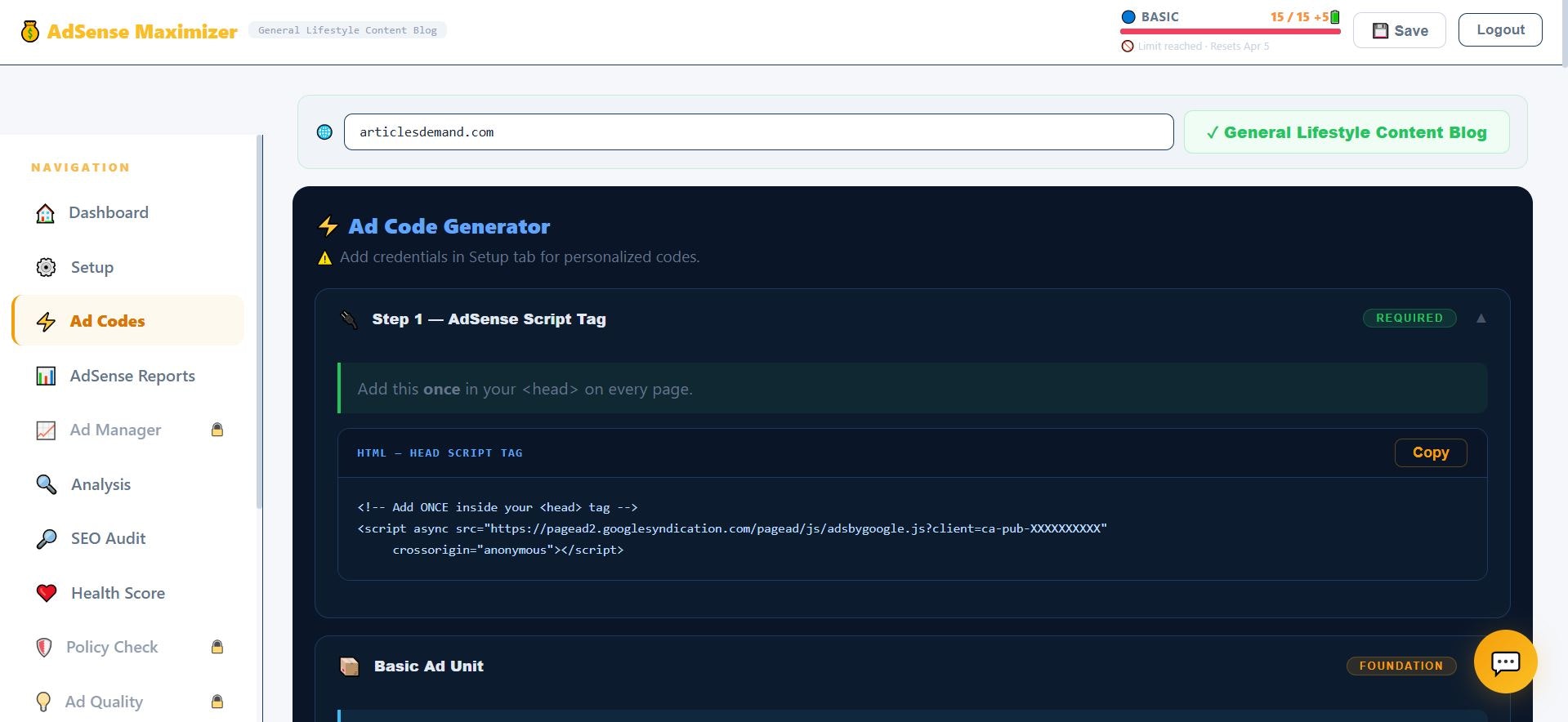The width and height of the screenshot is (1568, 722).
Task: Click the Logout button
Action: coord(1500,29)
